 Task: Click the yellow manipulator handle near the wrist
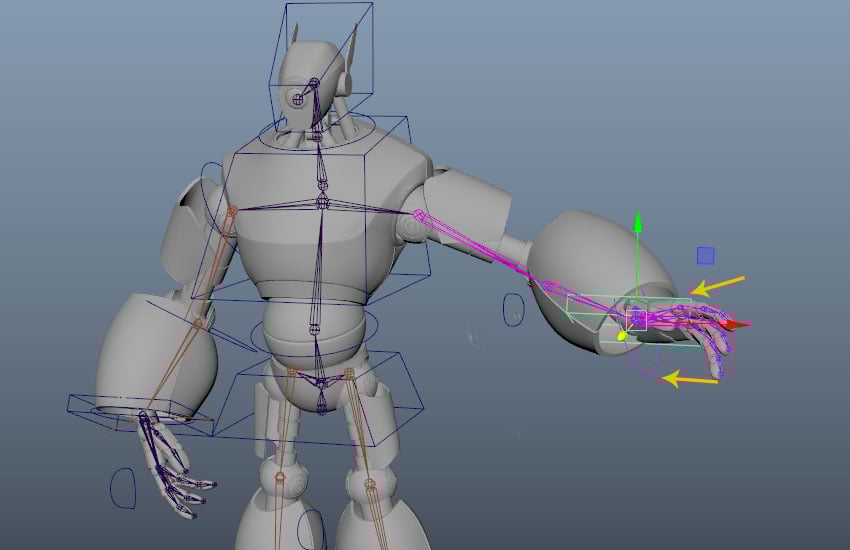click(622, 336)
